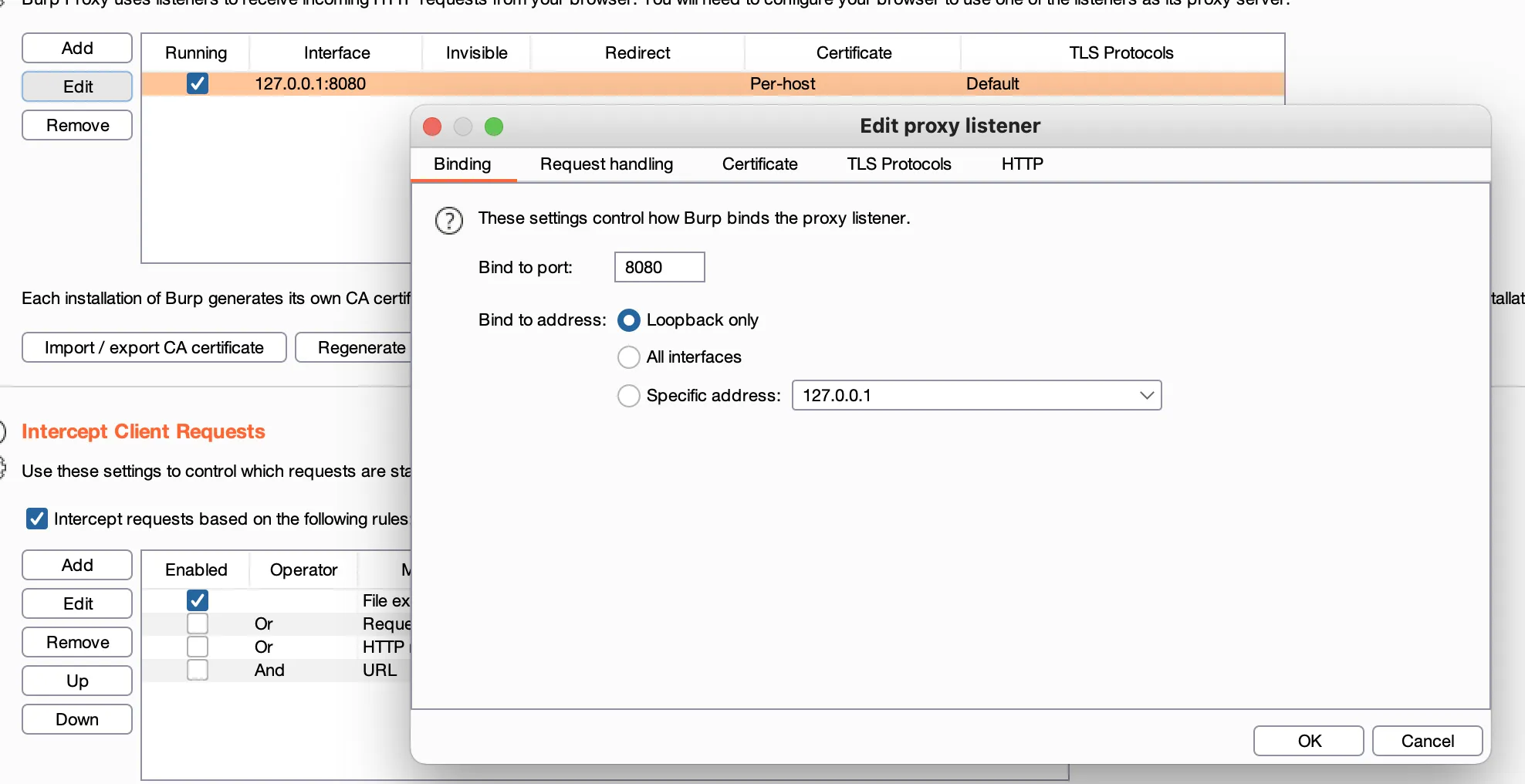Toggle Running checkbox for 127.0.0.1:8080 listener
The image size is (1525, 784).
(x=198, y=83)
